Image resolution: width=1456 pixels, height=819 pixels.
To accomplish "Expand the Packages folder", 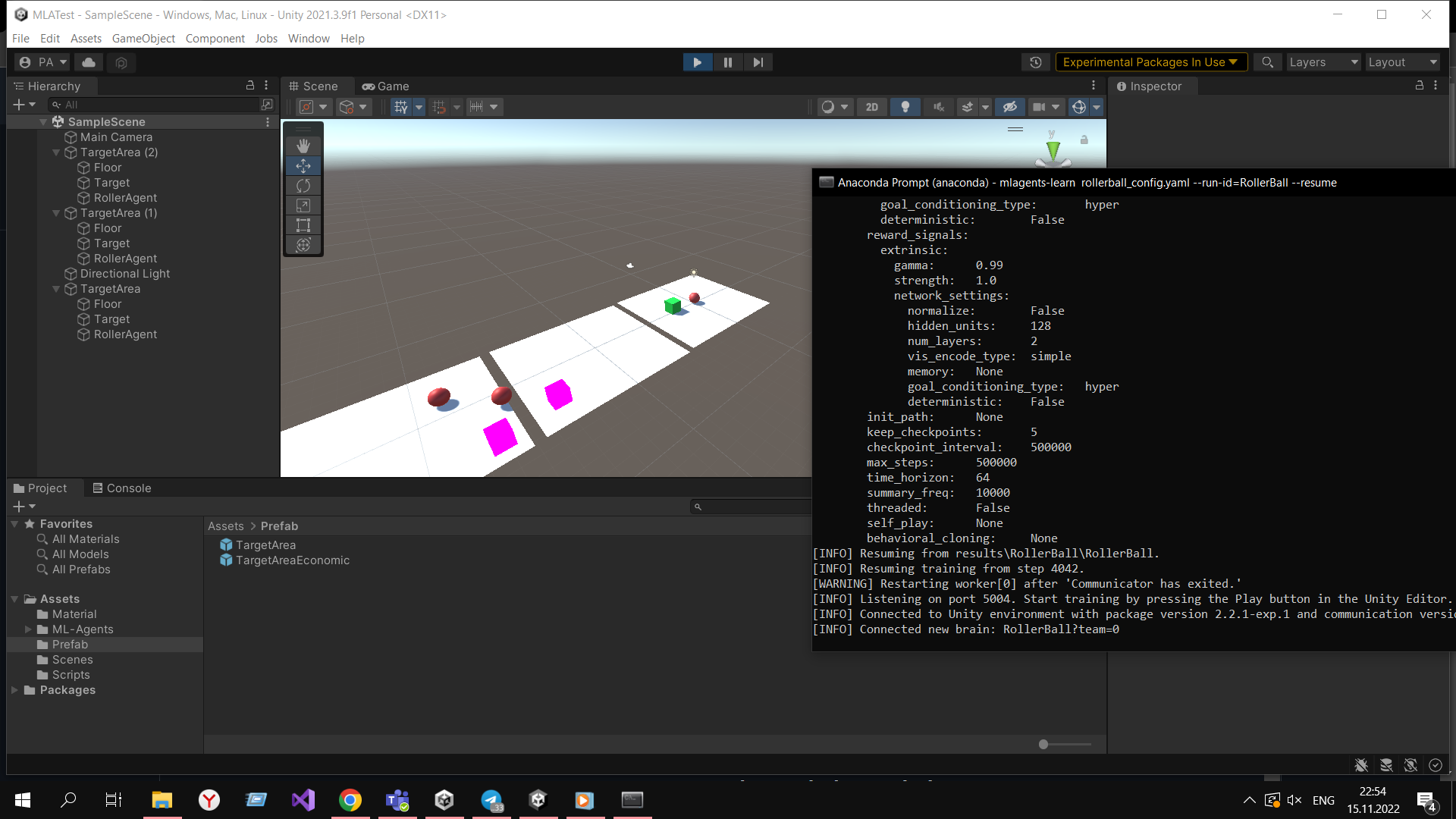I will click(14, 690).
